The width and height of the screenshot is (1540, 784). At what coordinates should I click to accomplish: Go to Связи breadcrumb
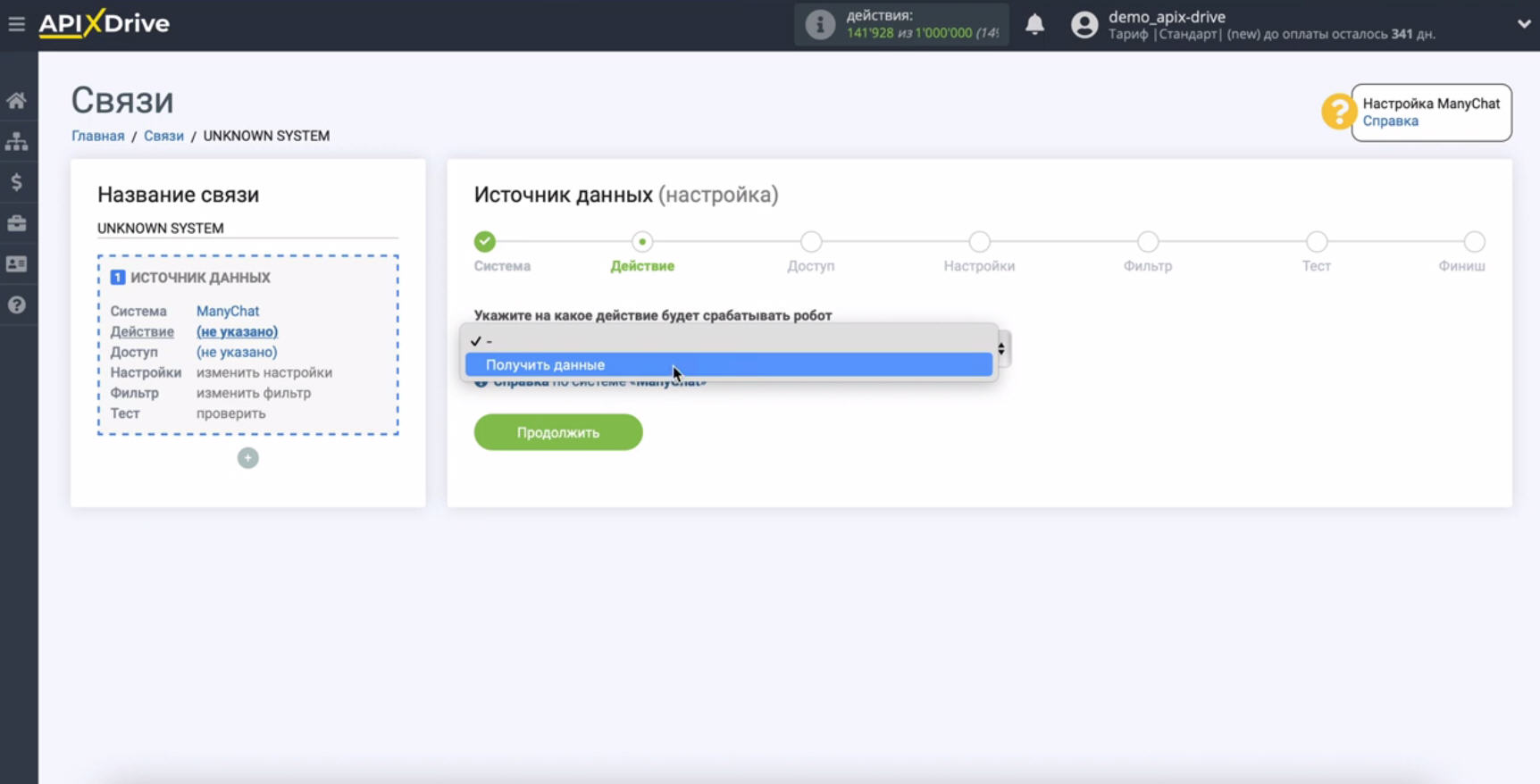pos(163,136)
